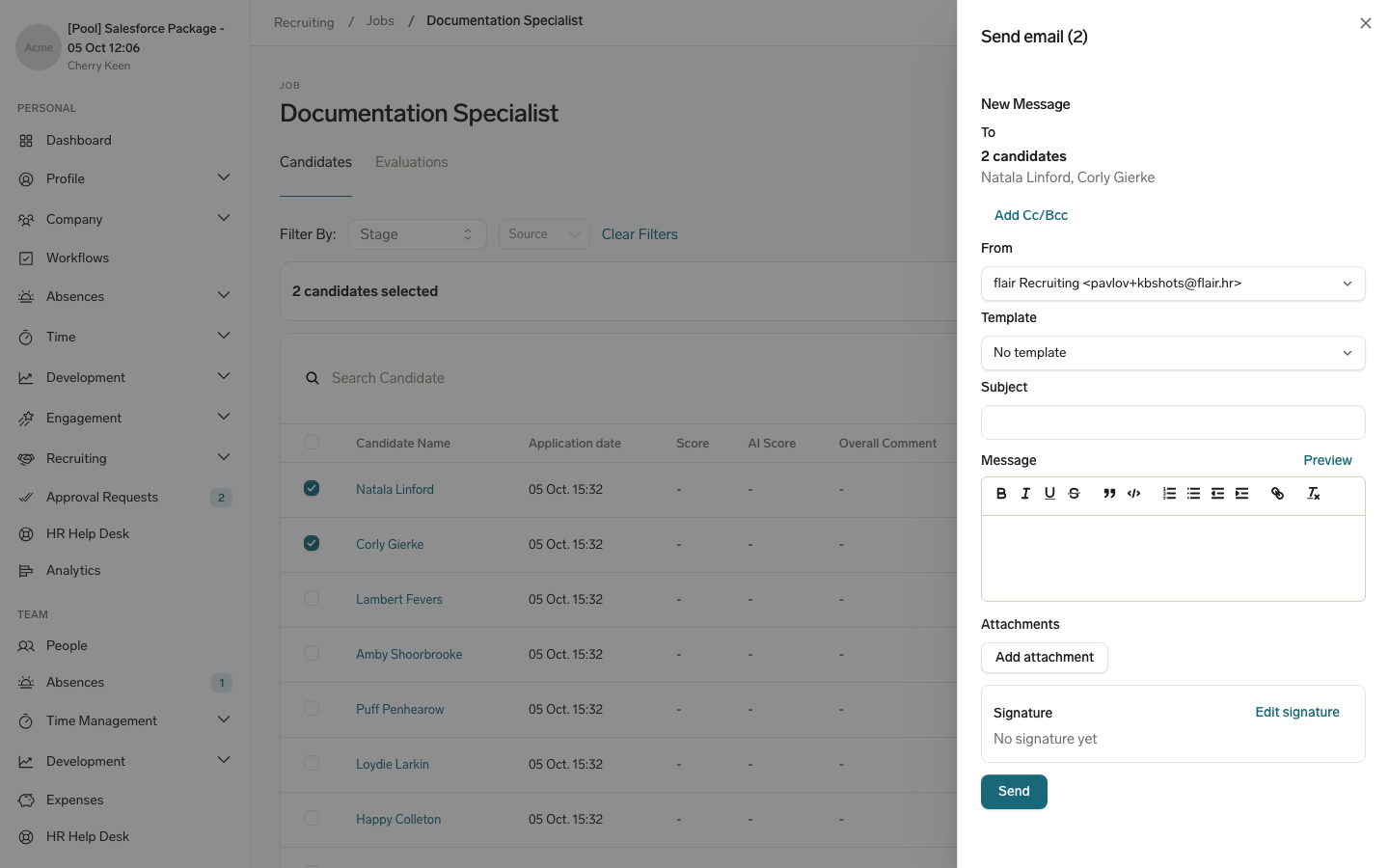Viewport: 1389px width, 868px height.
Task: Switch to the Candidates tab
Action: pos(315,162)
